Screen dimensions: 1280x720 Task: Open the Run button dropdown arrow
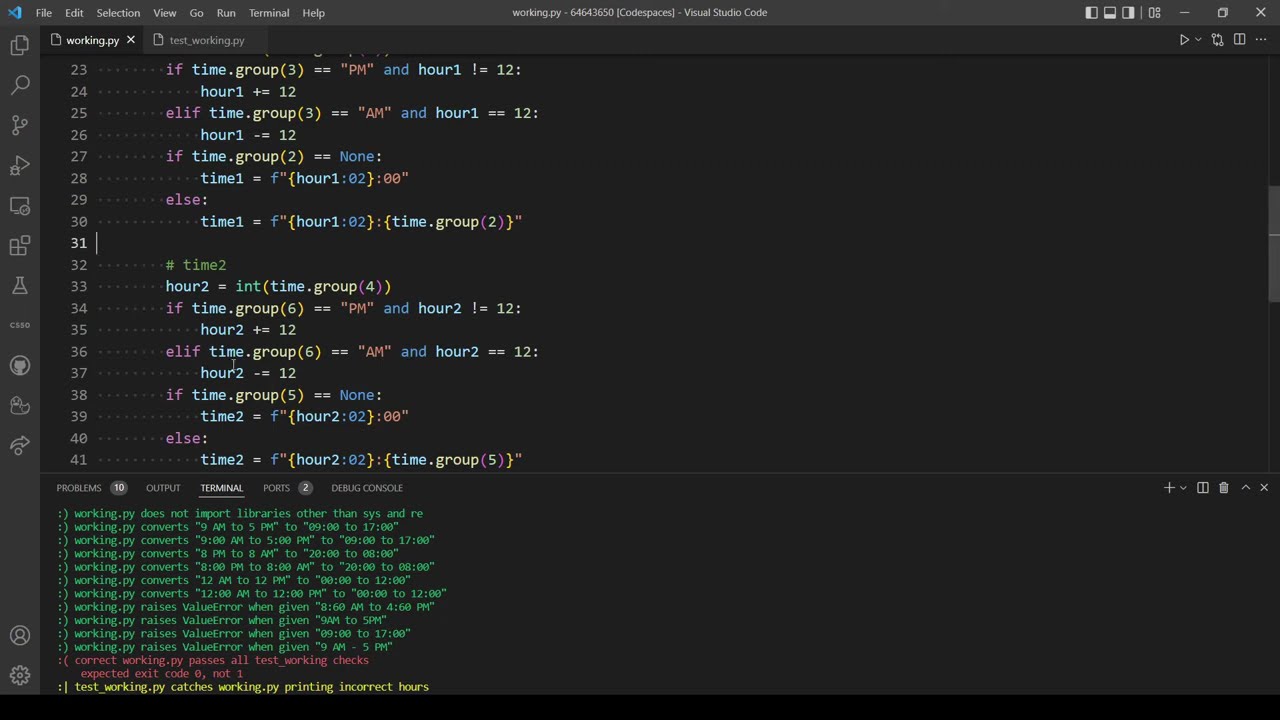(1199, 40)
